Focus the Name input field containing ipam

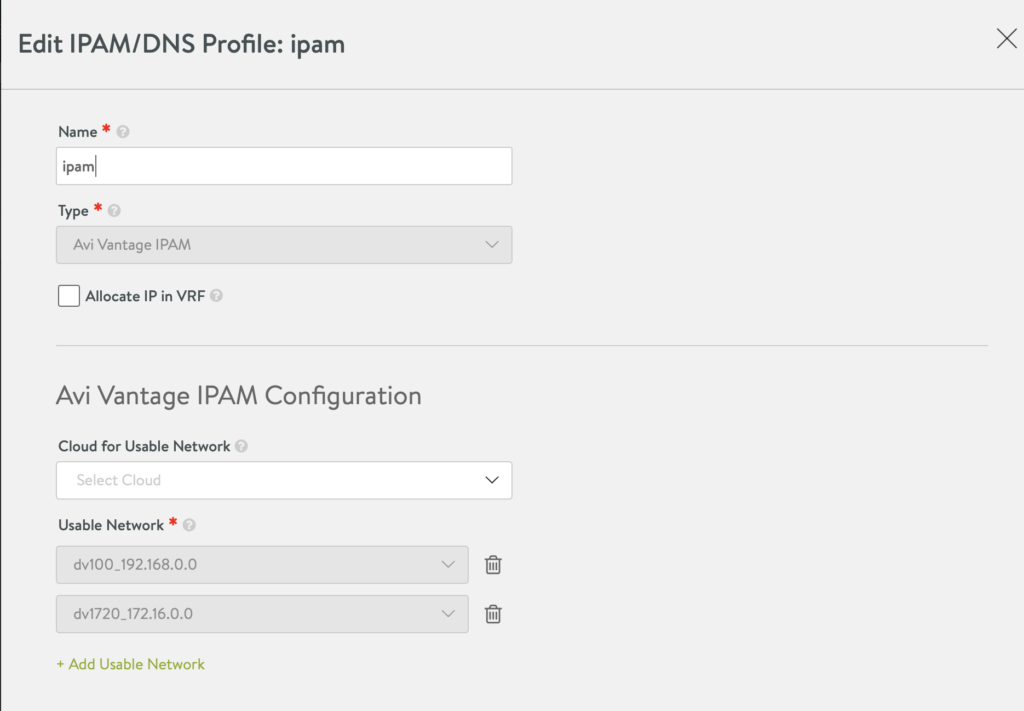(284, 166)
